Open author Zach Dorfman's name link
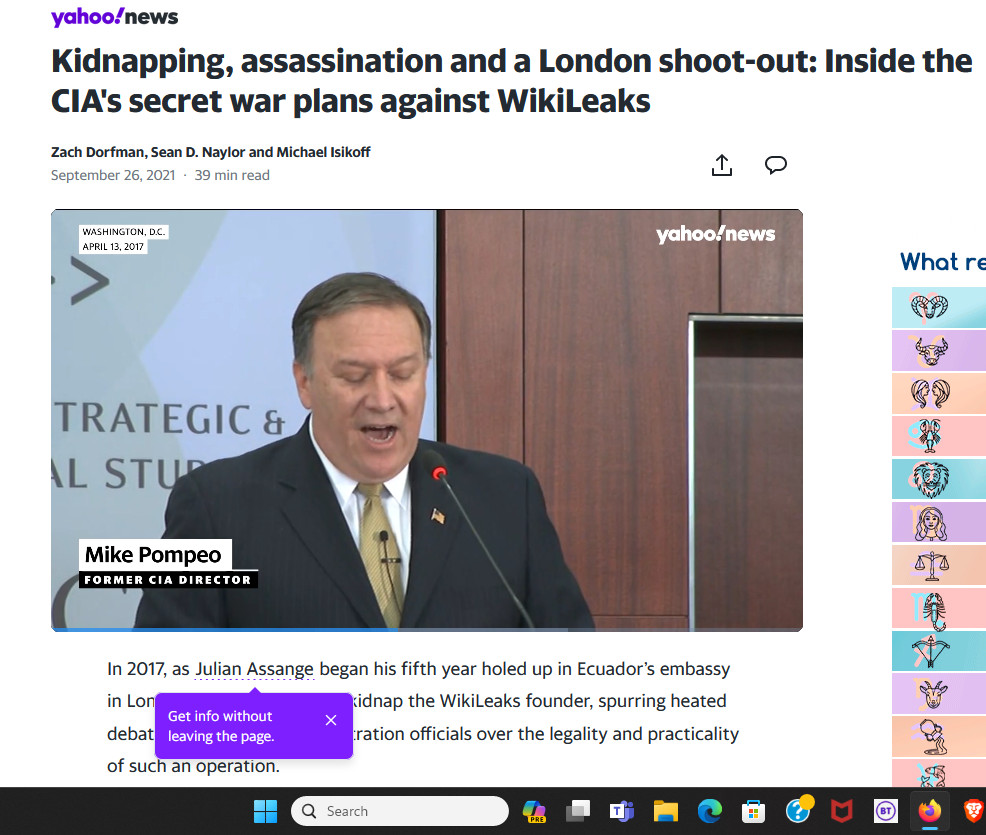Screen dimensions: 986x835 pyautogui.click(x=98, y=152)
